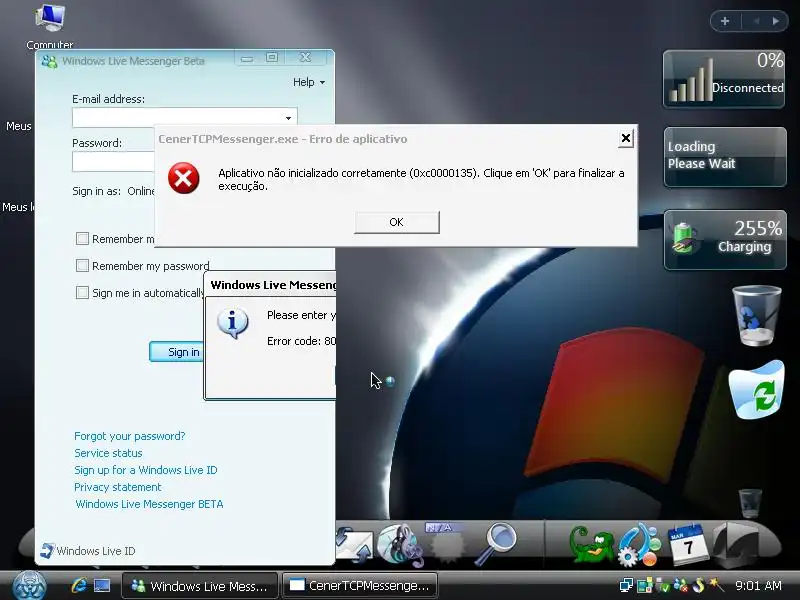Screen dimensions: 800x600
Task: Click the Messenger buddy icon in the title bar
Action: pyautogui.click(x=49, y=62)
